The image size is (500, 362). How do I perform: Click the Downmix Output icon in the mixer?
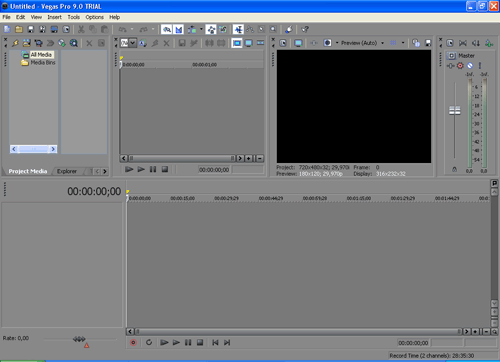(463, 43)
